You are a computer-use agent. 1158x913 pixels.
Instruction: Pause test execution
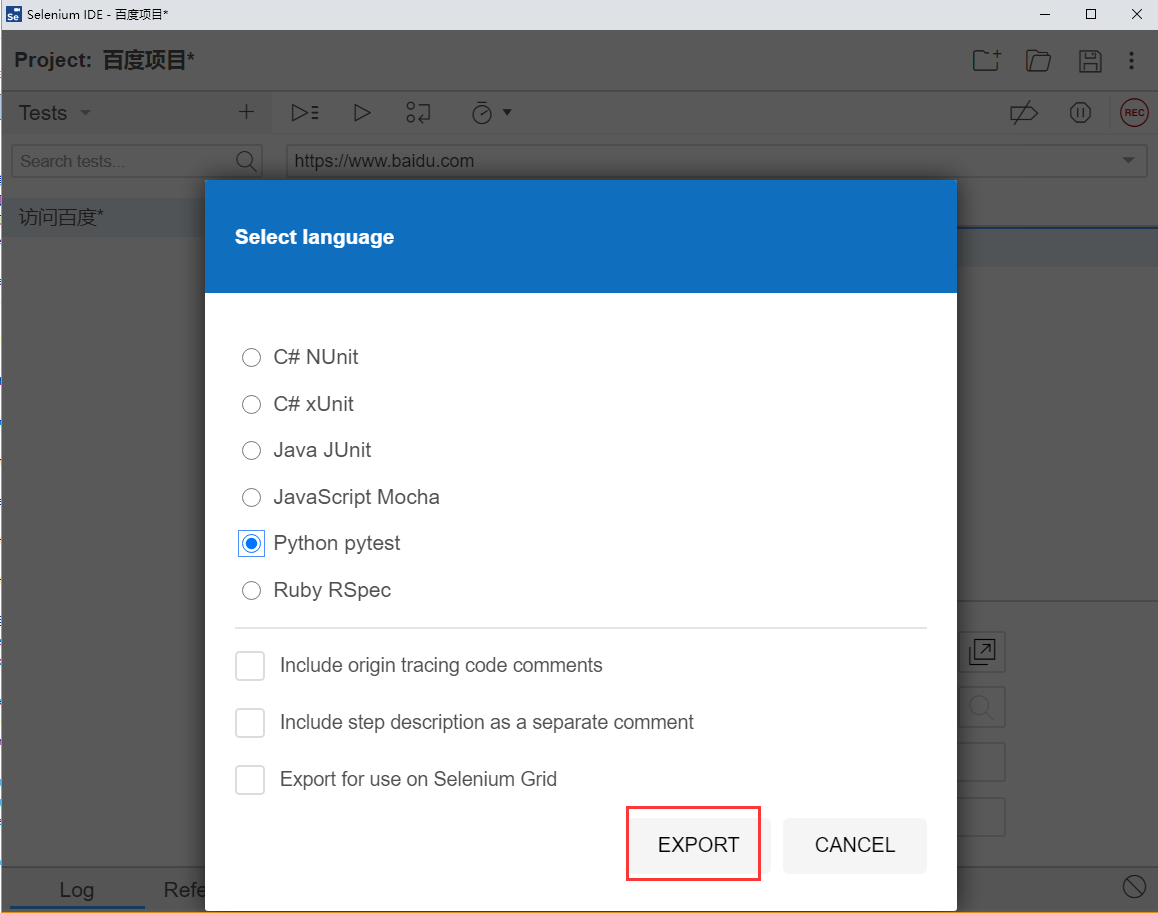pos(1081,113)
